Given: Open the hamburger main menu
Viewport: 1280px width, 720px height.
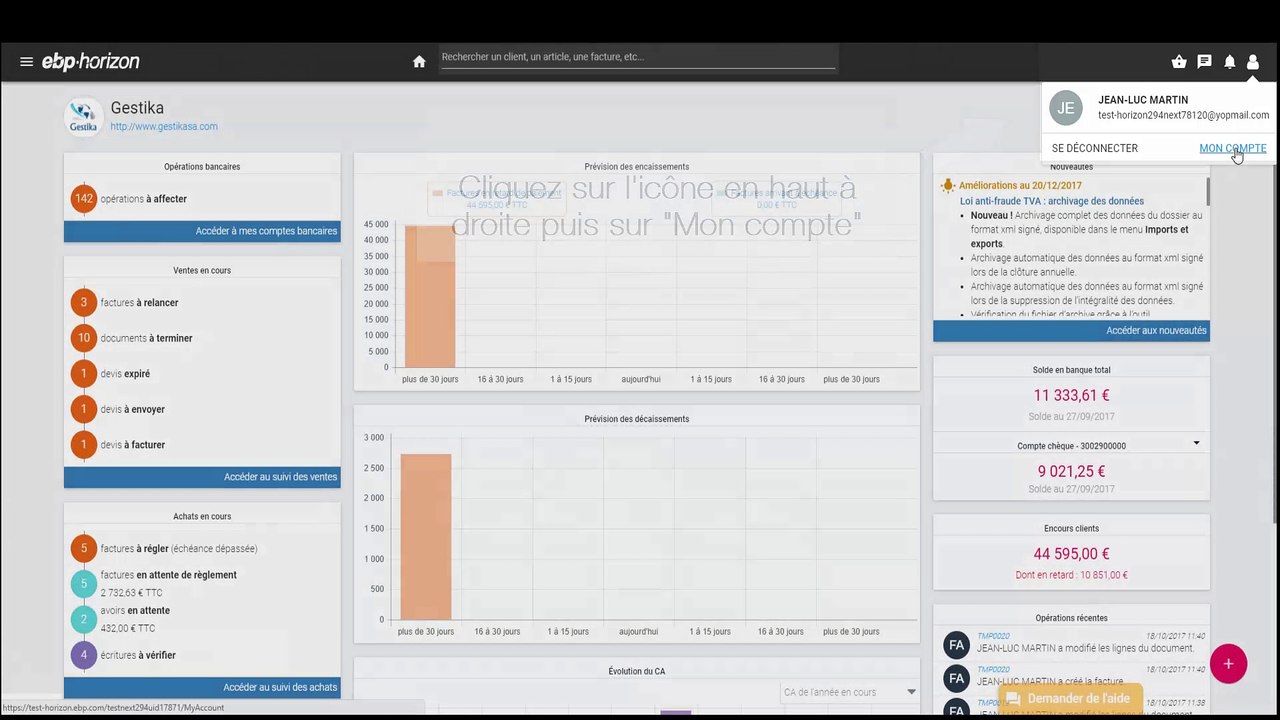Looking at the screenshot, I should pyautogui.click(x=26, y=62).
